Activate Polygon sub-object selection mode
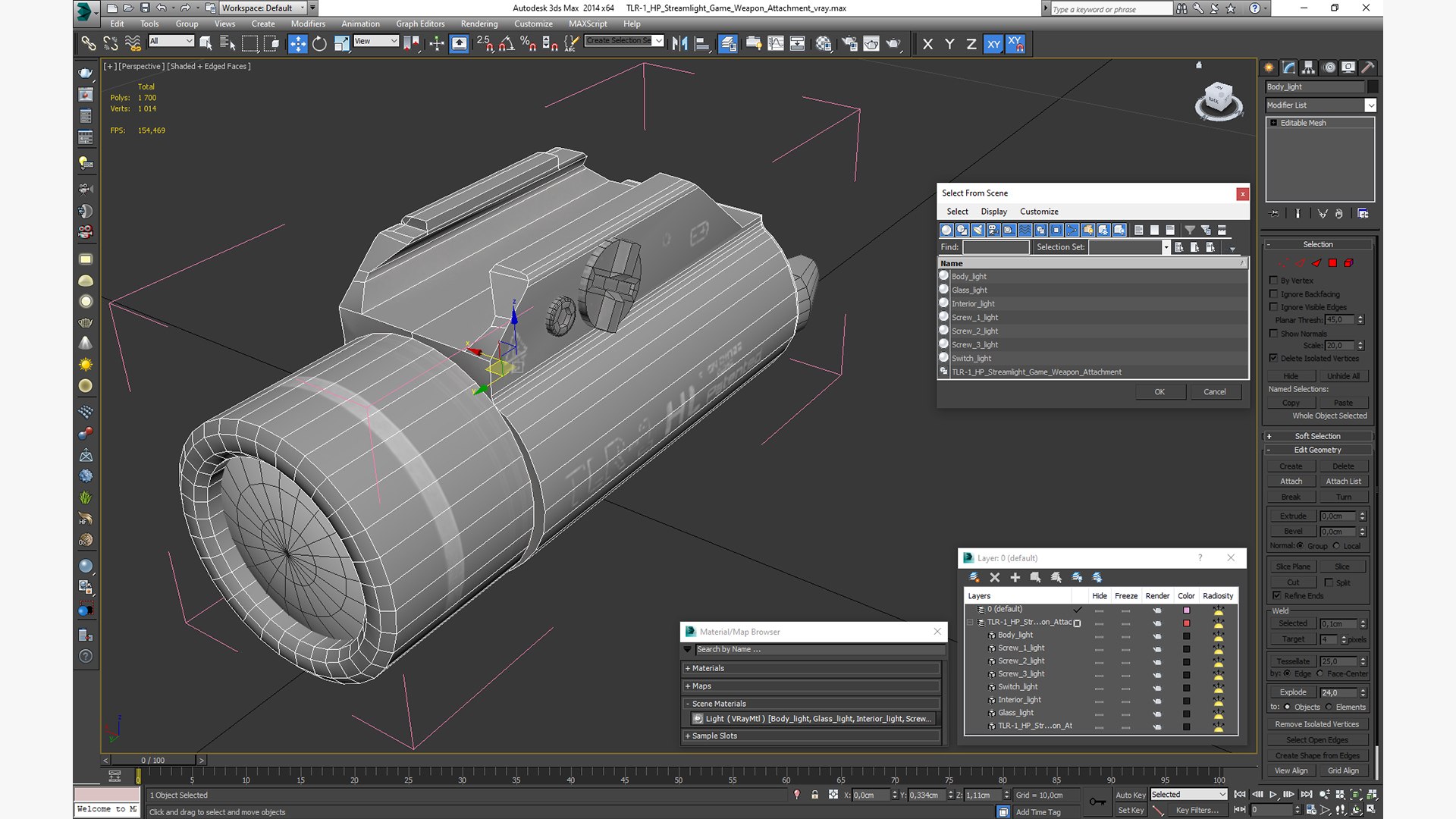Image resolution: width=1456 pixels, height=819 pixels. point(1332,263)
